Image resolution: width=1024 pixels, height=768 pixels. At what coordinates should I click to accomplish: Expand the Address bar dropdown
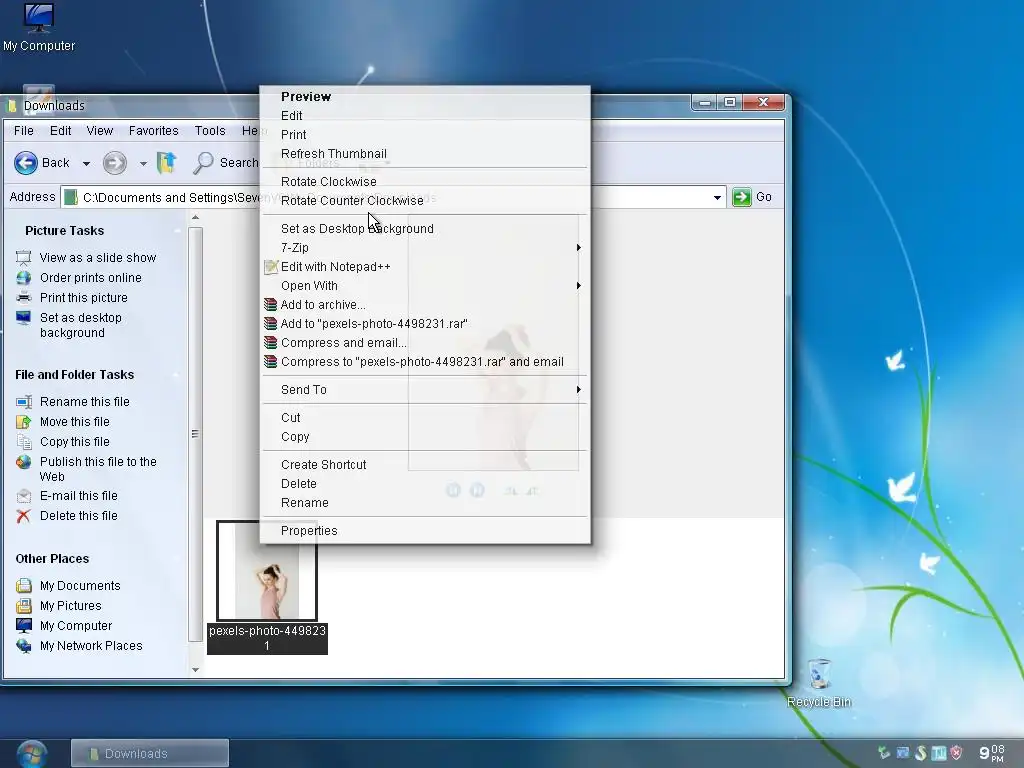click(717, 197)
